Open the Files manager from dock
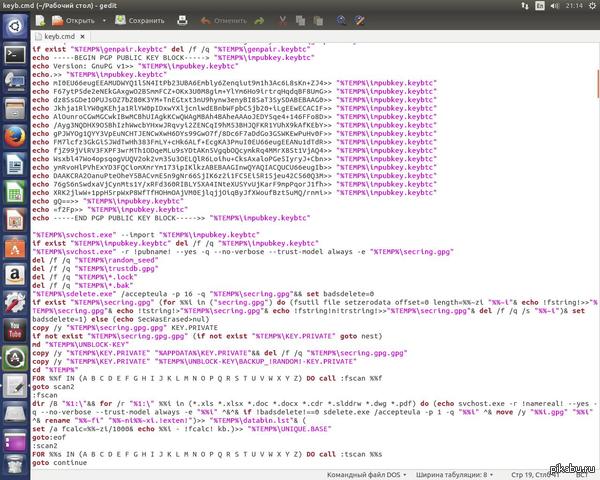Screen dimensions: 600x480 (15, 109)
